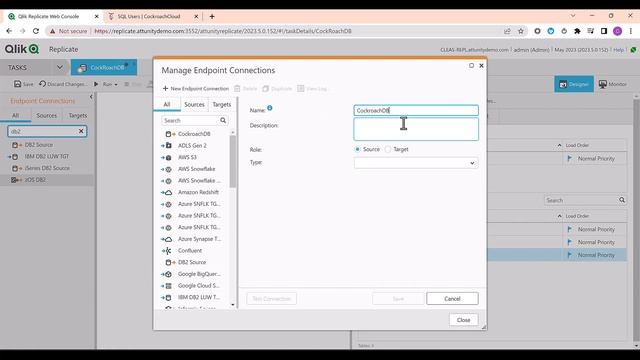
Task: Click Discard Changes in toolbar
Action: coord(62,84)
